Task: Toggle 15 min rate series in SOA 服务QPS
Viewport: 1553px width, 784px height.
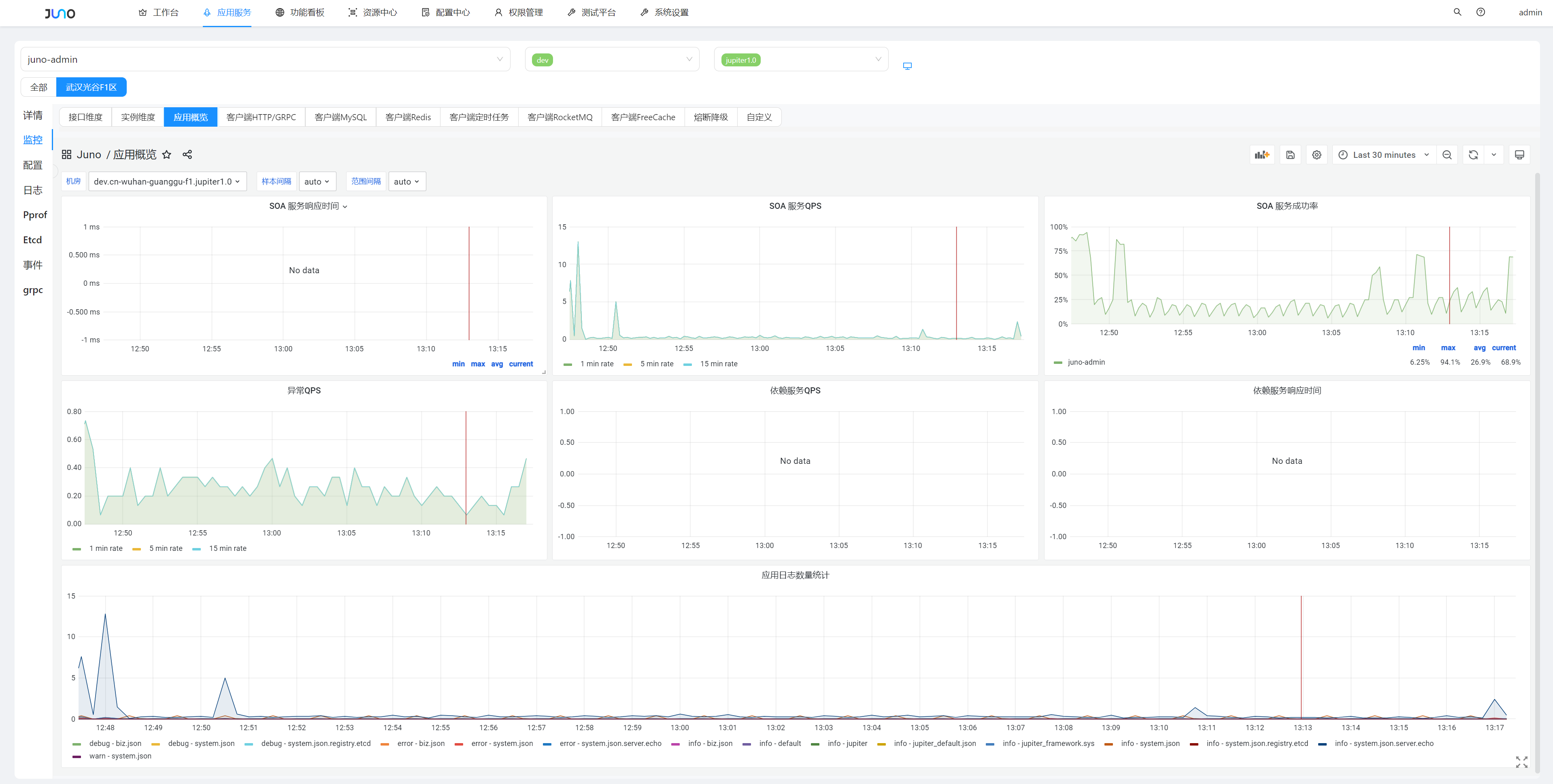Action: click(x=719, y=364)
